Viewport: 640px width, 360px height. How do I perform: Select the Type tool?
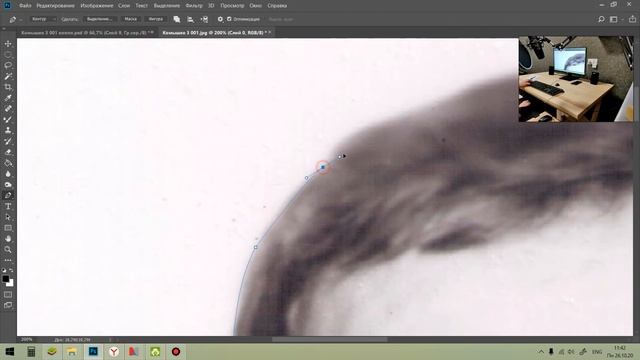point(8,207)
